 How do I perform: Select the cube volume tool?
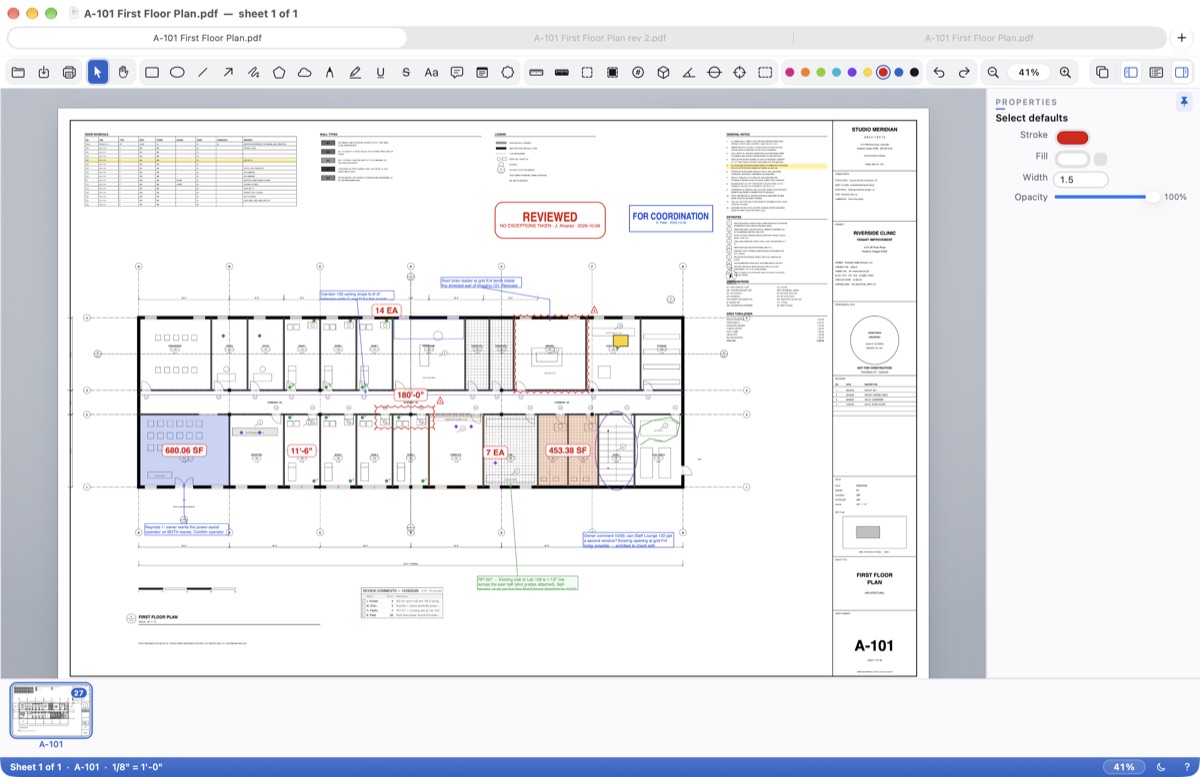663,72
